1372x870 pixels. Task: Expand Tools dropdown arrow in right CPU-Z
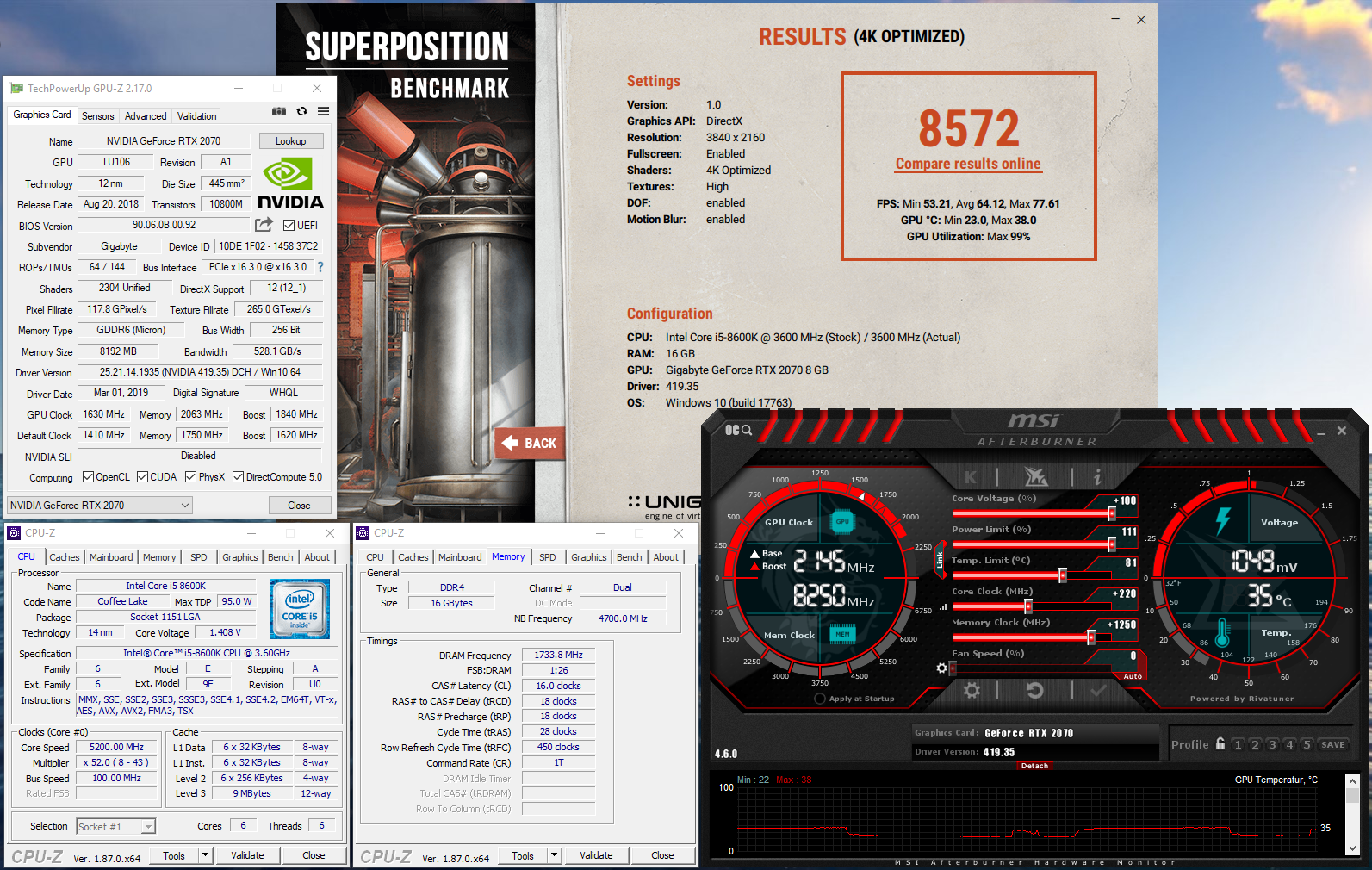554,855
